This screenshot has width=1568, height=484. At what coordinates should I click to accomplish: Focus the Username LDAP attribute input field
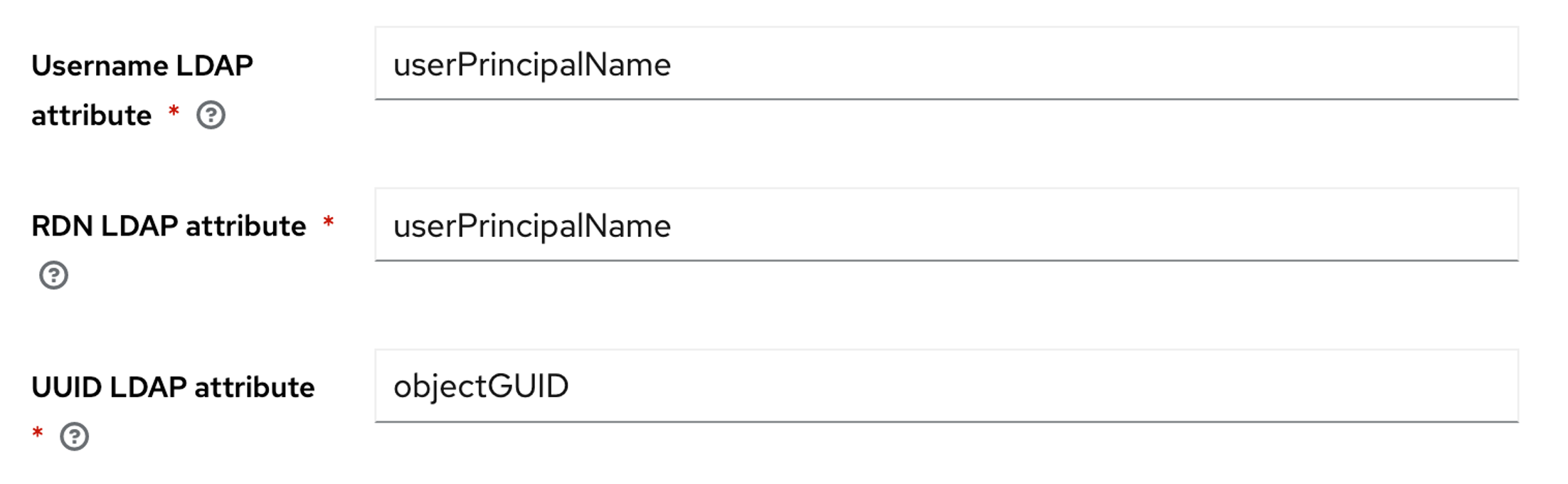pyautogui.click(x=946, y=64)
